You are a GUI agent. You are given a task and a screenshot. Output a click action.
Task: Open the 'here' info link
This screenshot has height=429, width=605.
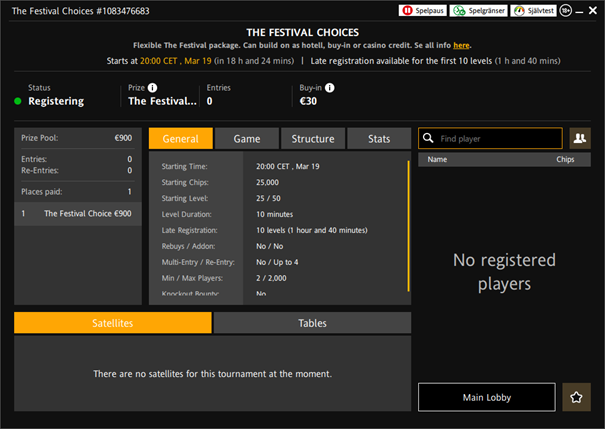[x=461, y=45]
